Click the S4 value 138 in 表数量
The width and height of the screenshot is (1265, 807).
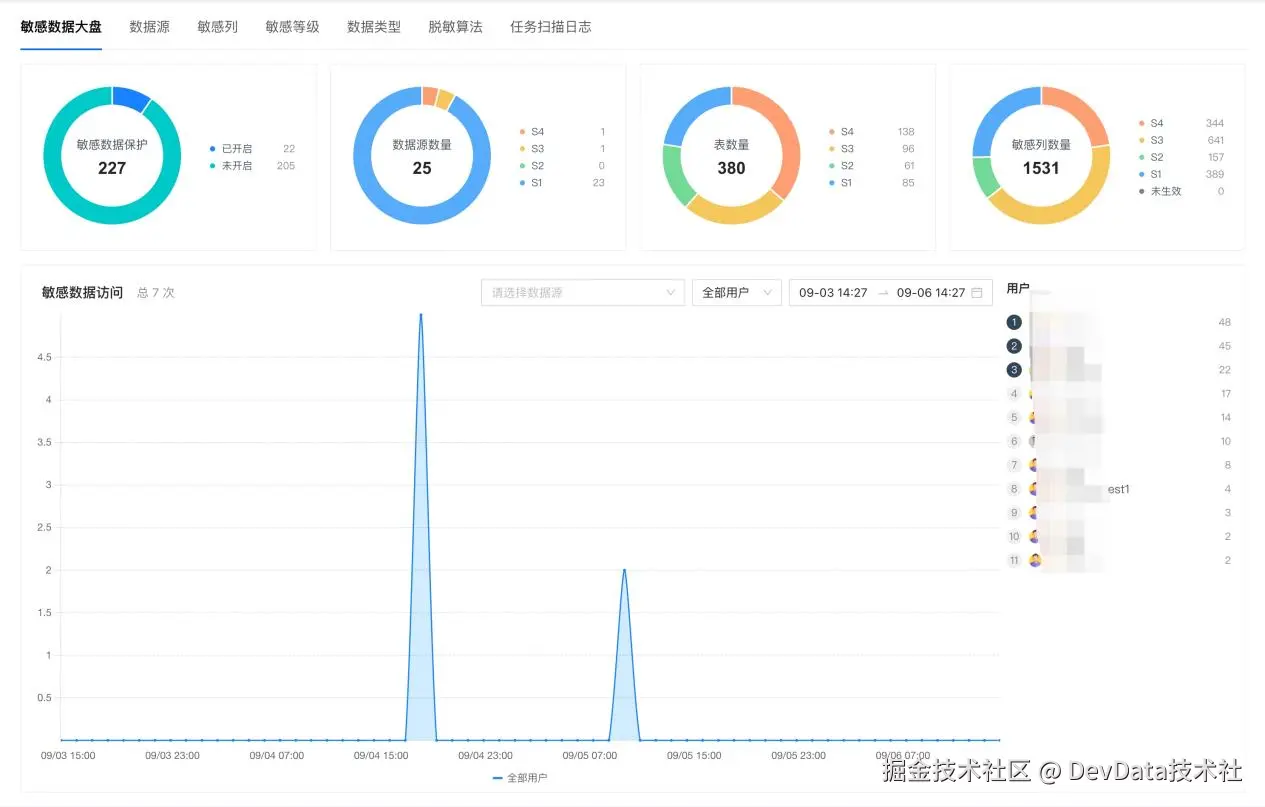[x=906, y=132]
